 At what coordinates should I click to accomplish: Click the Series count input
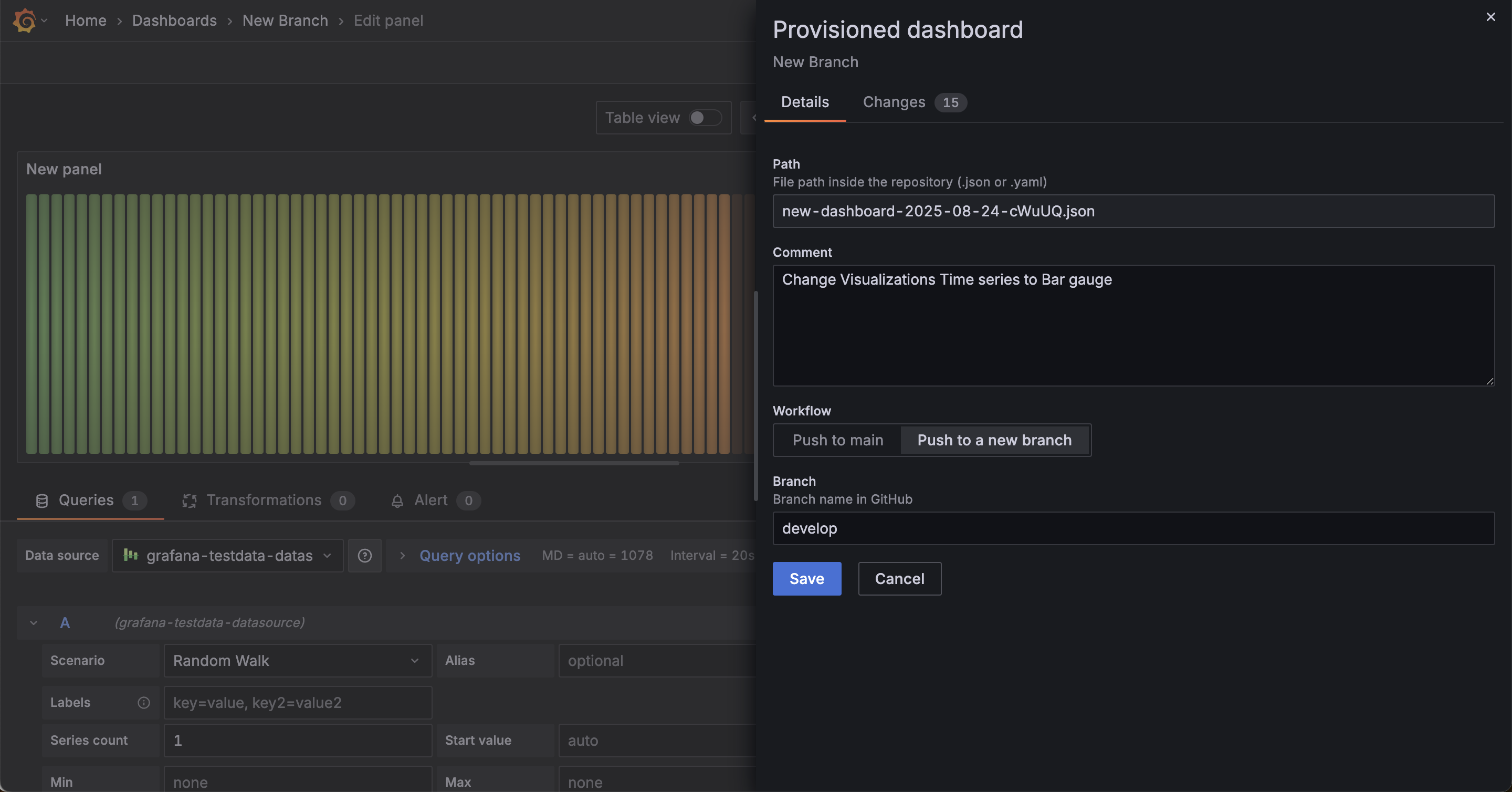298,741
